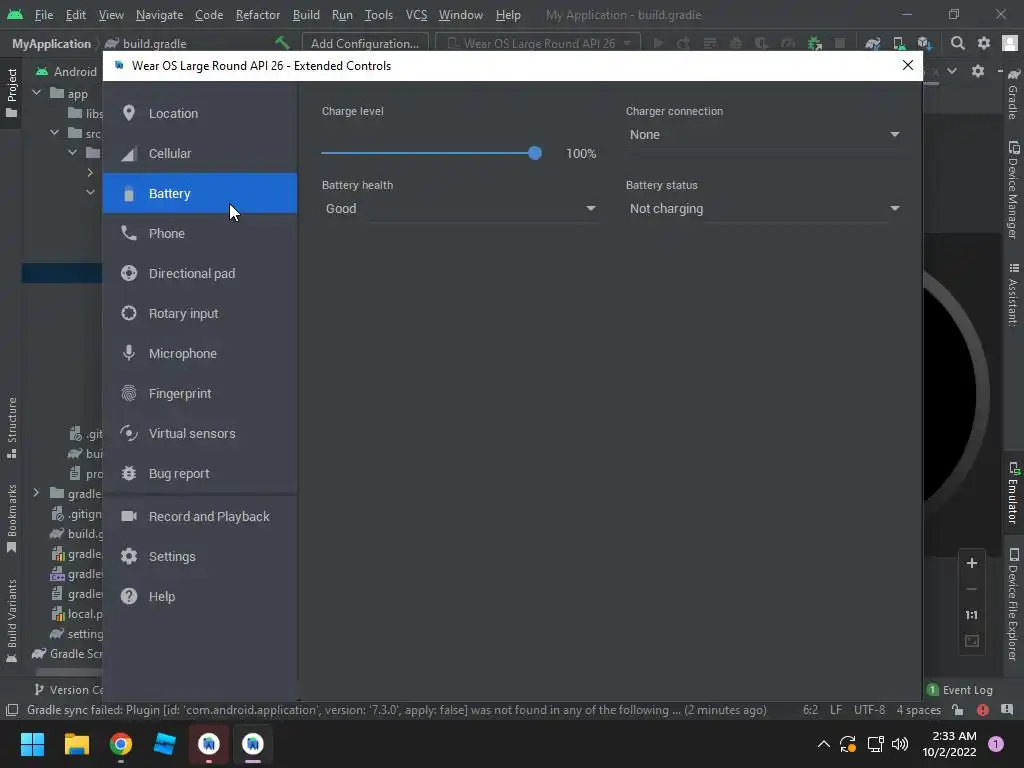The width and height of the screenshot is (1024, 768).
Task: Open the File menu
Action: tap(44, 14)
